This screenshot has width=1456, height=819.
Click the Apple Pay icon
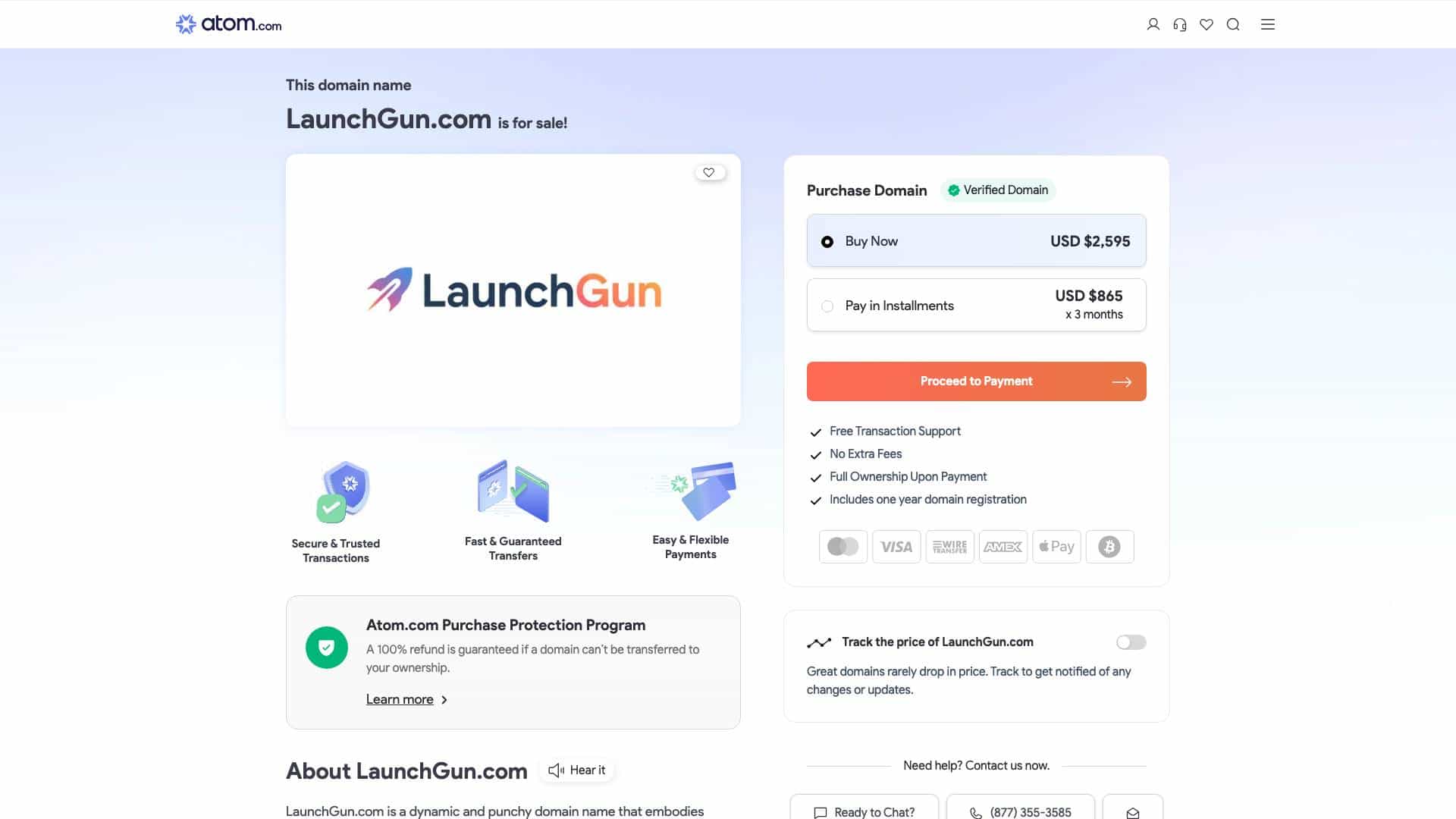pyautogui.click(x=1056, y=546)
